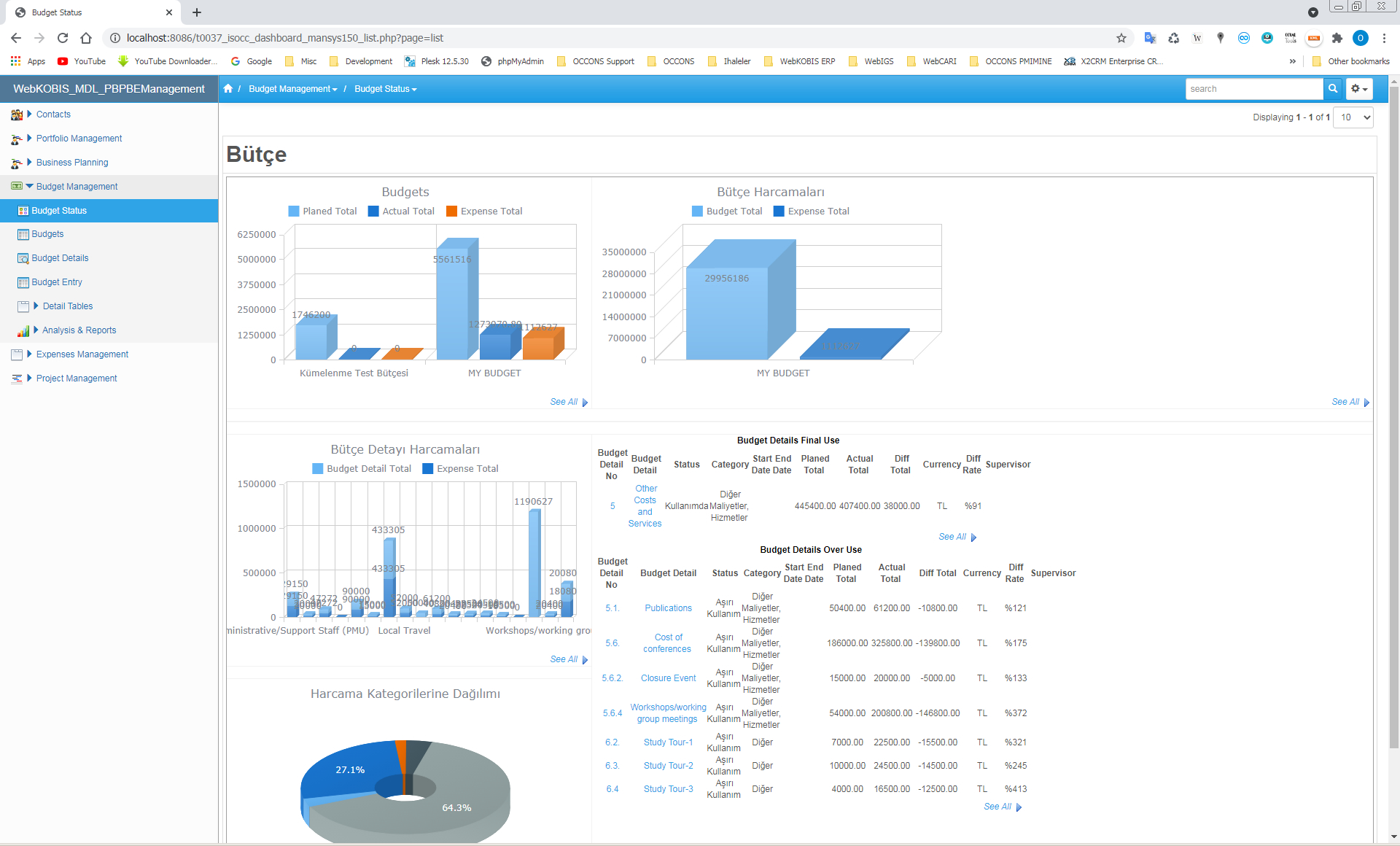
Task: Open Other Costs and Services link
Action: click(645, 506)
